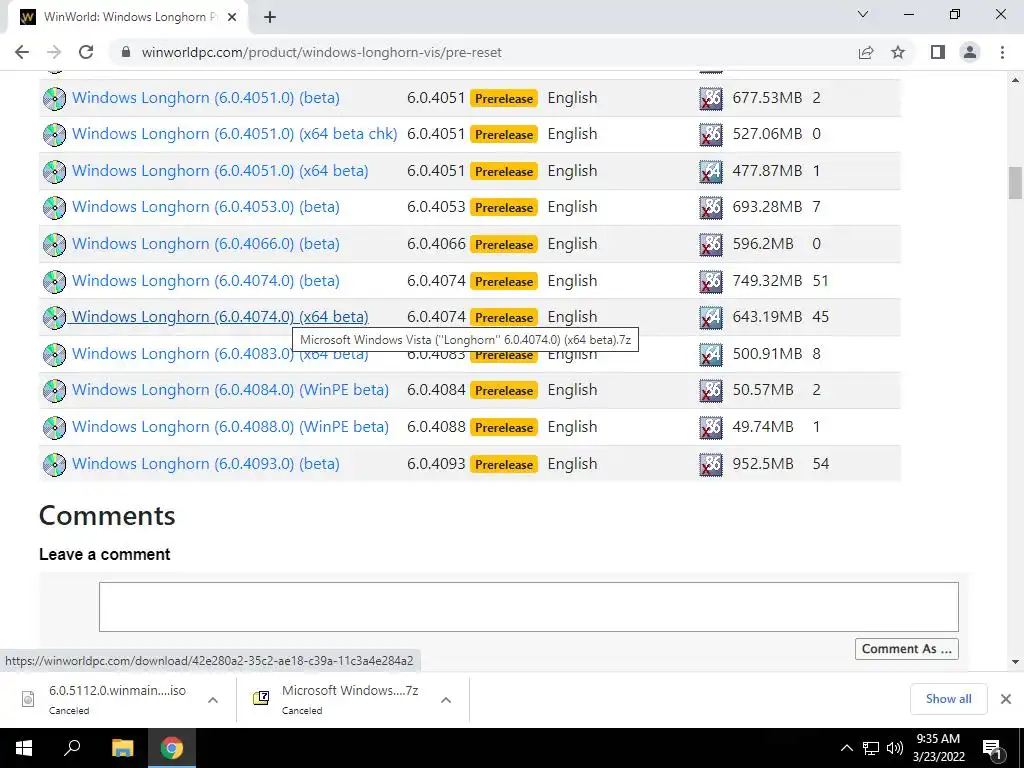The width and height of the screenshot is (1024, 768).
Task: Click the Comment As ... button
Action: click(x=906, y=648)
